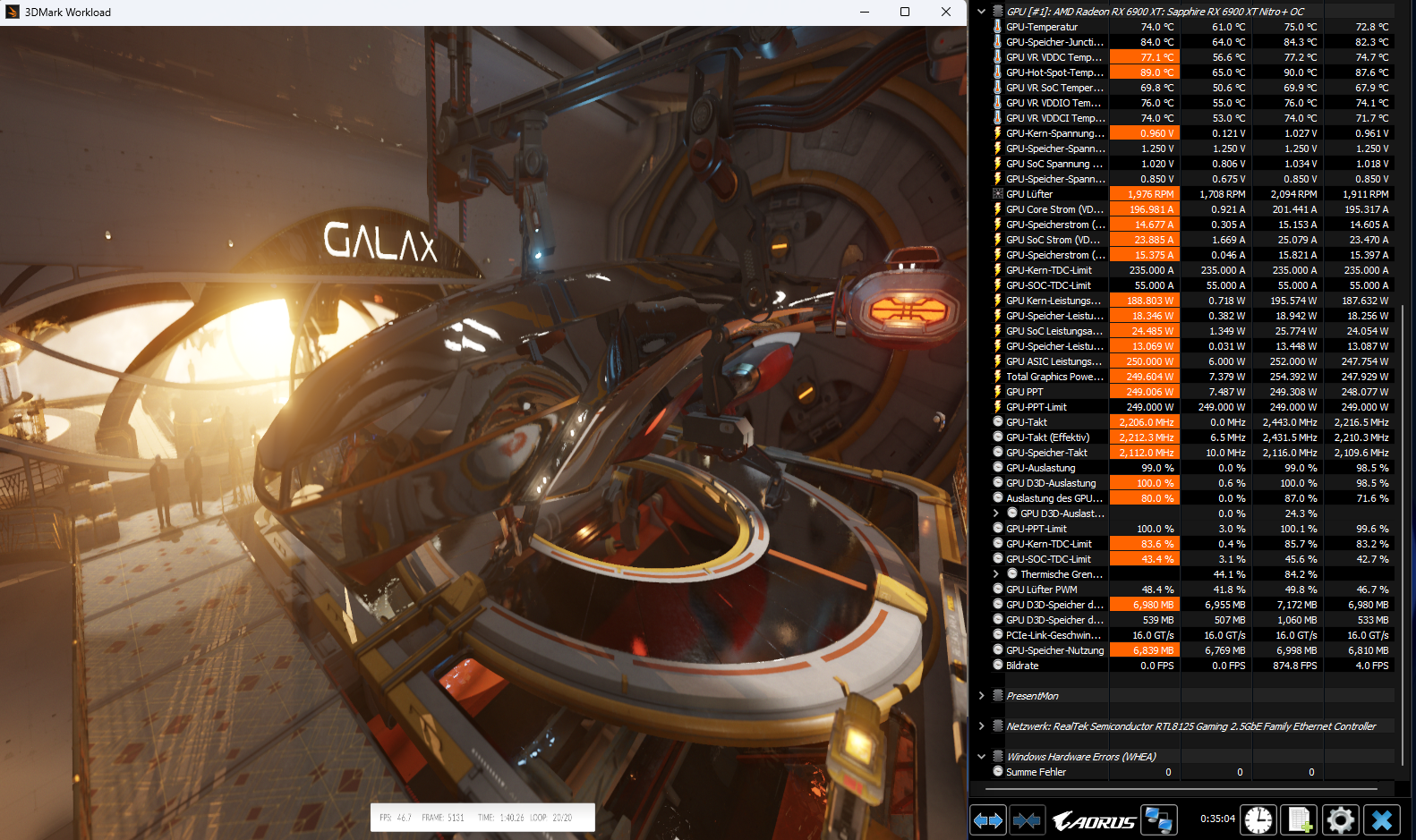Viewport: 1416px width, 840px height.
Task: Select the GPU-PPT-Limit 249.000 W row label
Action: 1036,407
